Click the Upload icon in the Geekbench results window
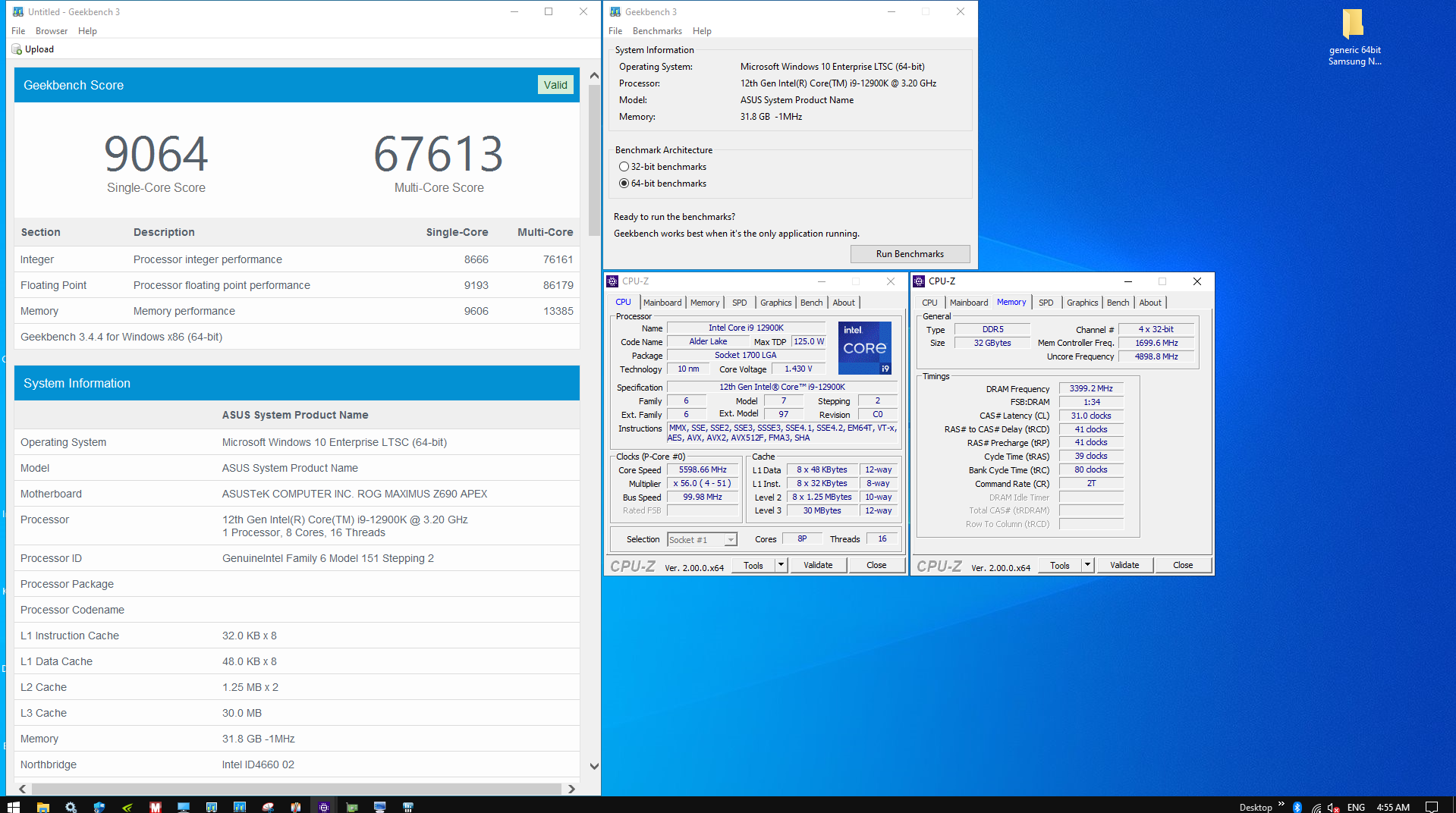 click(17, 49)
